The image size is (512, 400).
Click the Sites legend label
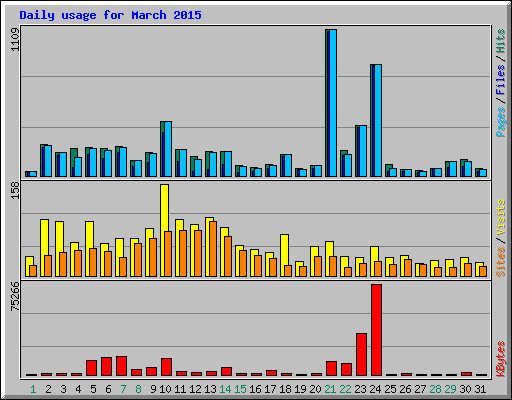pos(500,262)
